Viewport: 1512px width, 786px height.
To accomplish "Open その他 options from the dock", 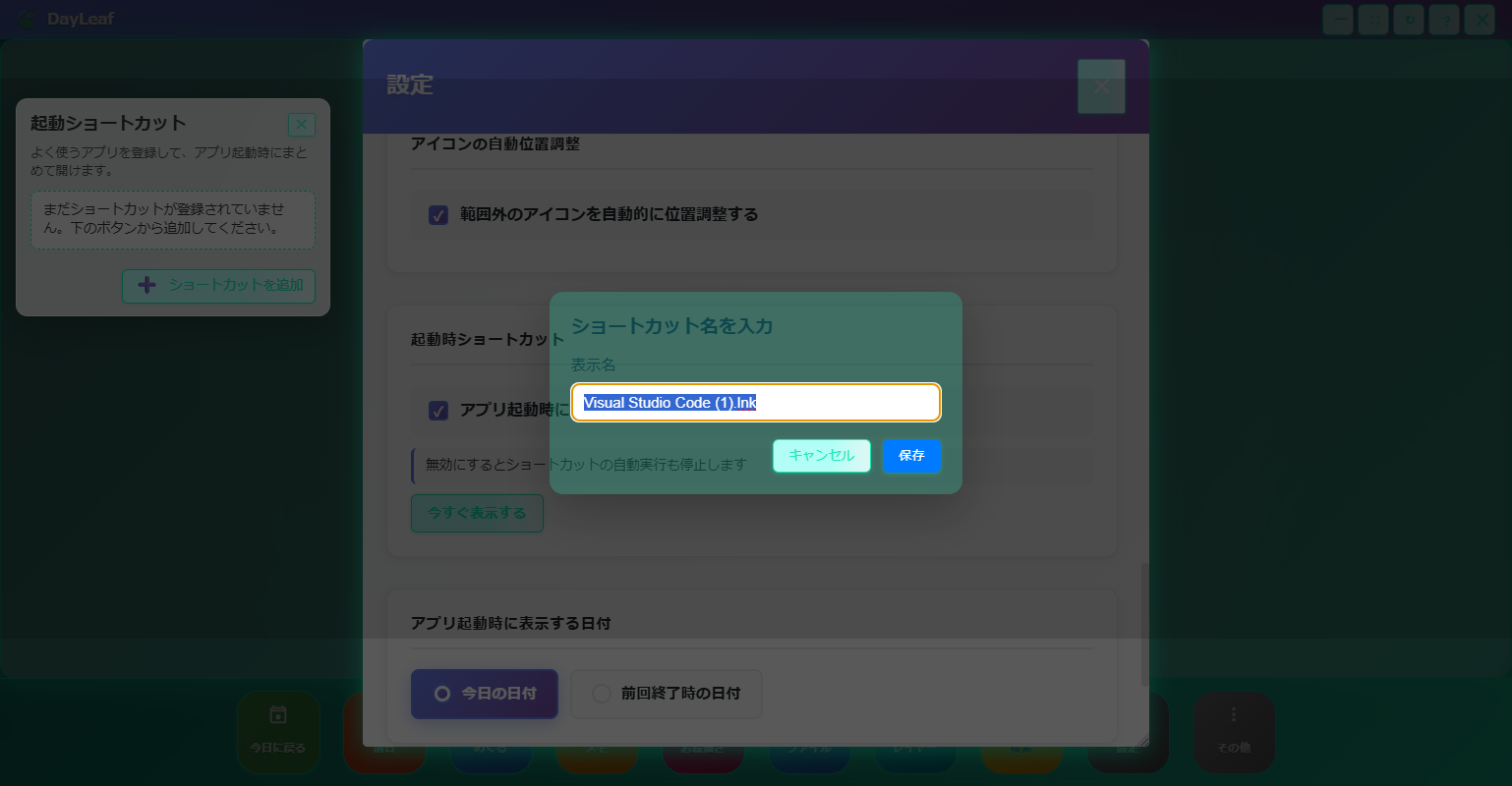I will 1234,732.
